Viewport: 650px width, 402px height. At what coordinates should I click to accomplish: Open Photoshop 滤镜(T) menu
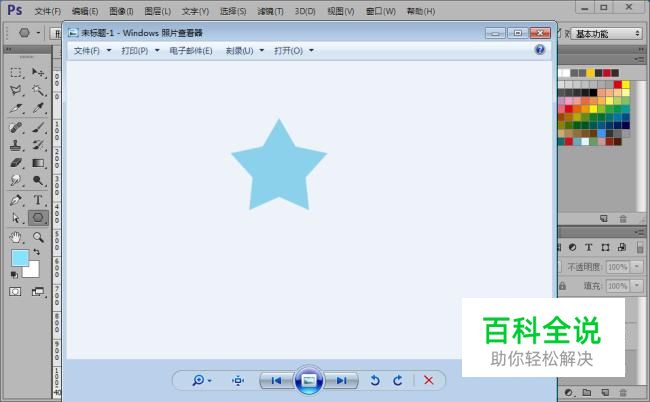[270, 11]
